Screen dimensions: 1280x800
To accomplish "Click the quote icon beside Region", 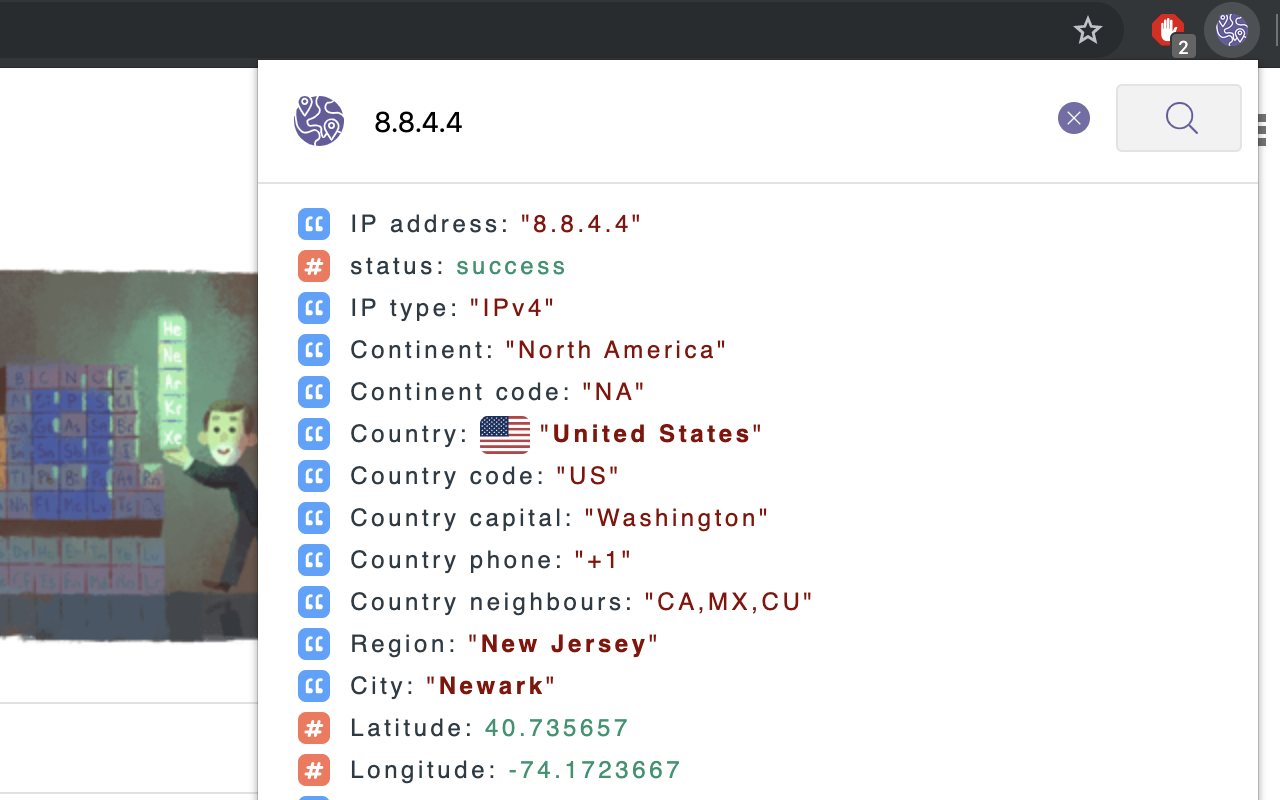I will pos(314,644).
